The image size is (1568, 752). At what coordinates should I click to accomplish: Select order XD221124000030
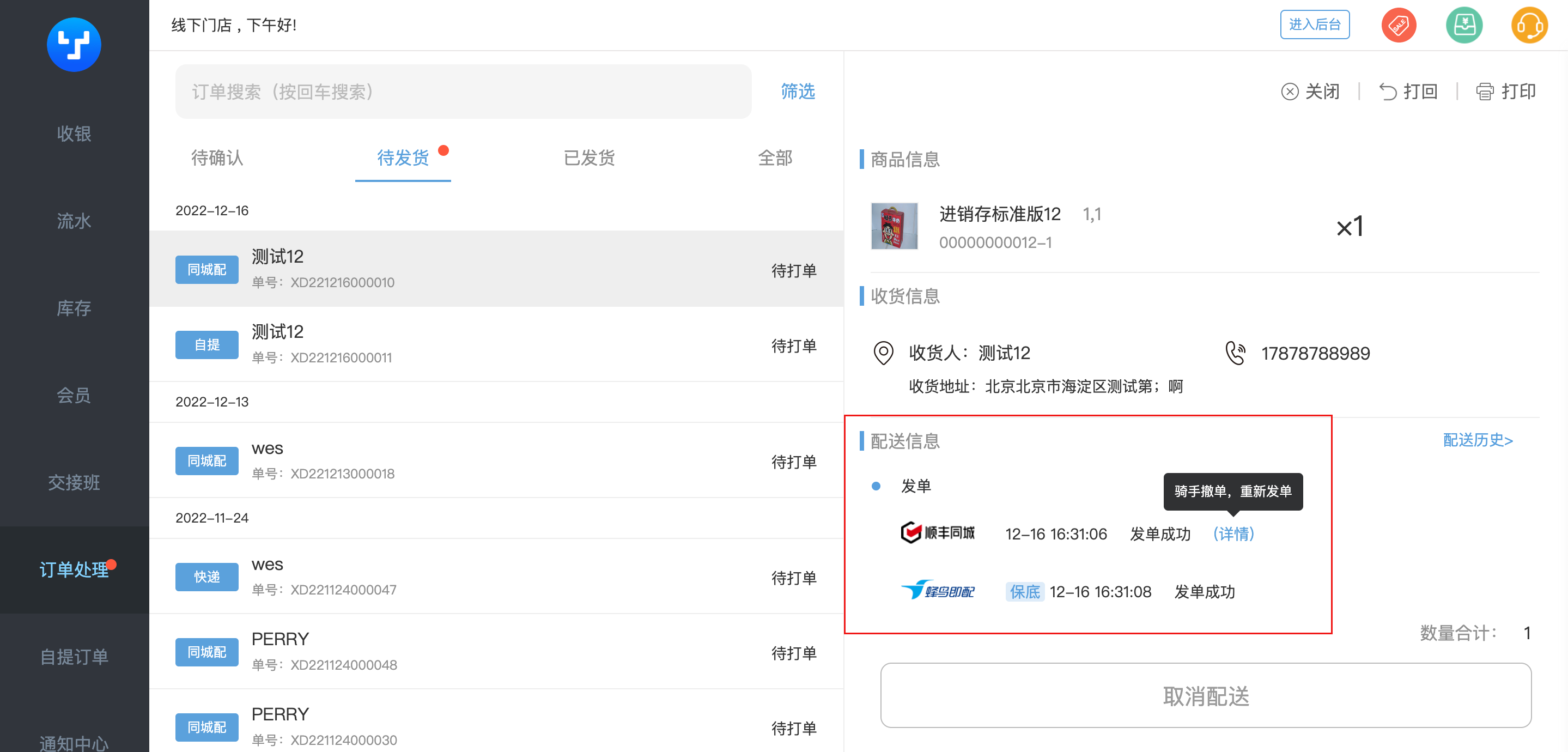coord(497,721)
